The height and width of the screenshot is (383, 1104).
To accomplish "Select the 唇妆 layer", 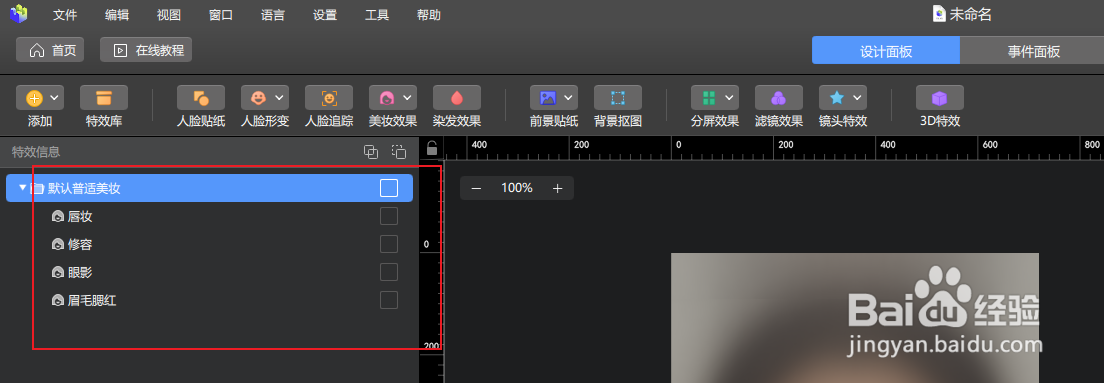I will tap(209, 217).
